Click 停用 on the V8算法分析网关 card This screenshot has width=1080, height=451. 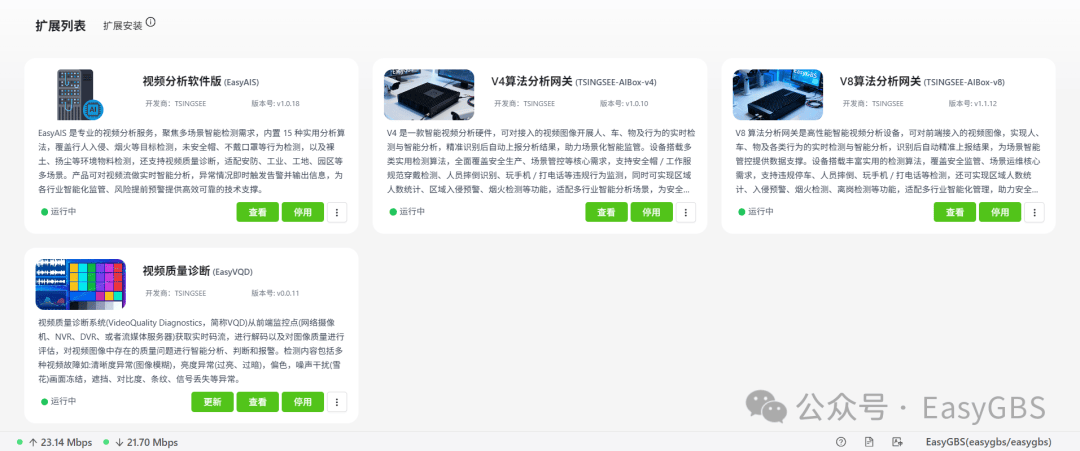pyautogui.click(x=1000, y=212)
